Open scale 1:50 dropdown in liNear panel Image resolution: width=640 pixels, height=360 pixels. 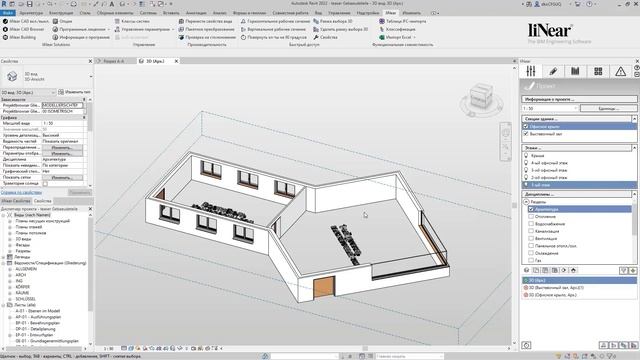(x=550, y=108)
